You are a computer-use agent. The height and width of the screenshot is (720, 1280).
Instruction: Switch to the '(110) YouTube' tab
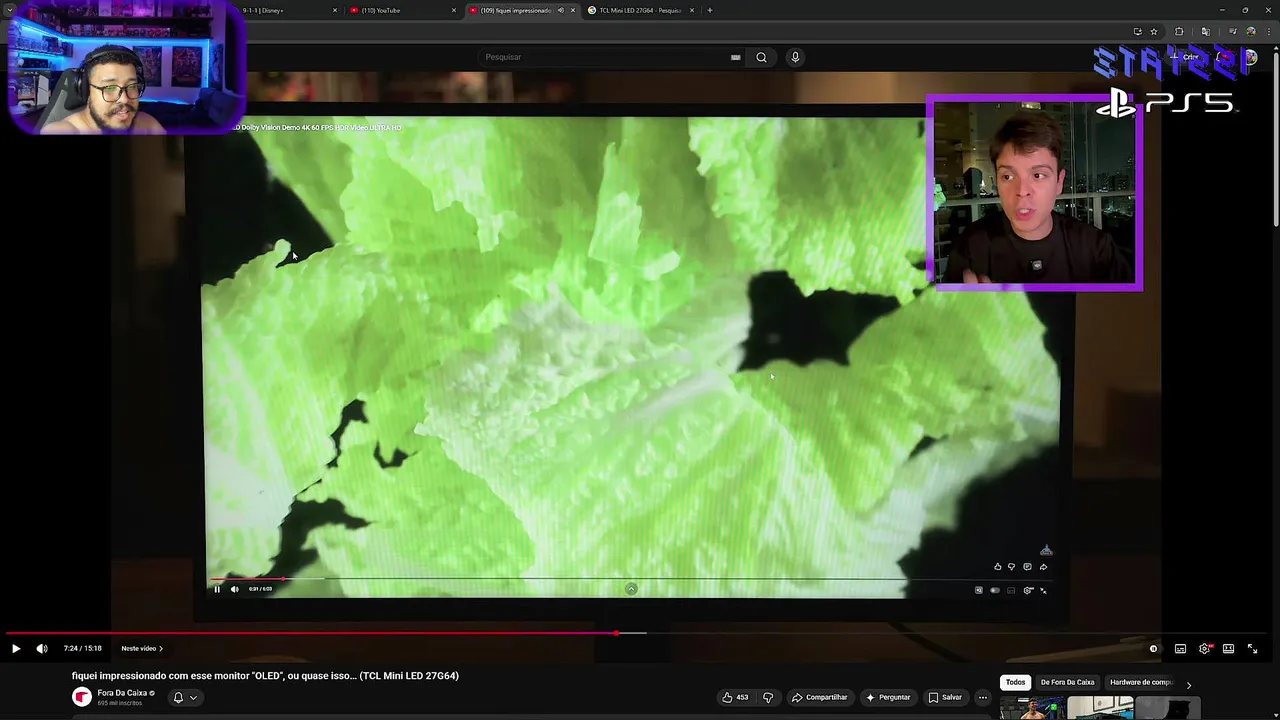pos(400,10)
